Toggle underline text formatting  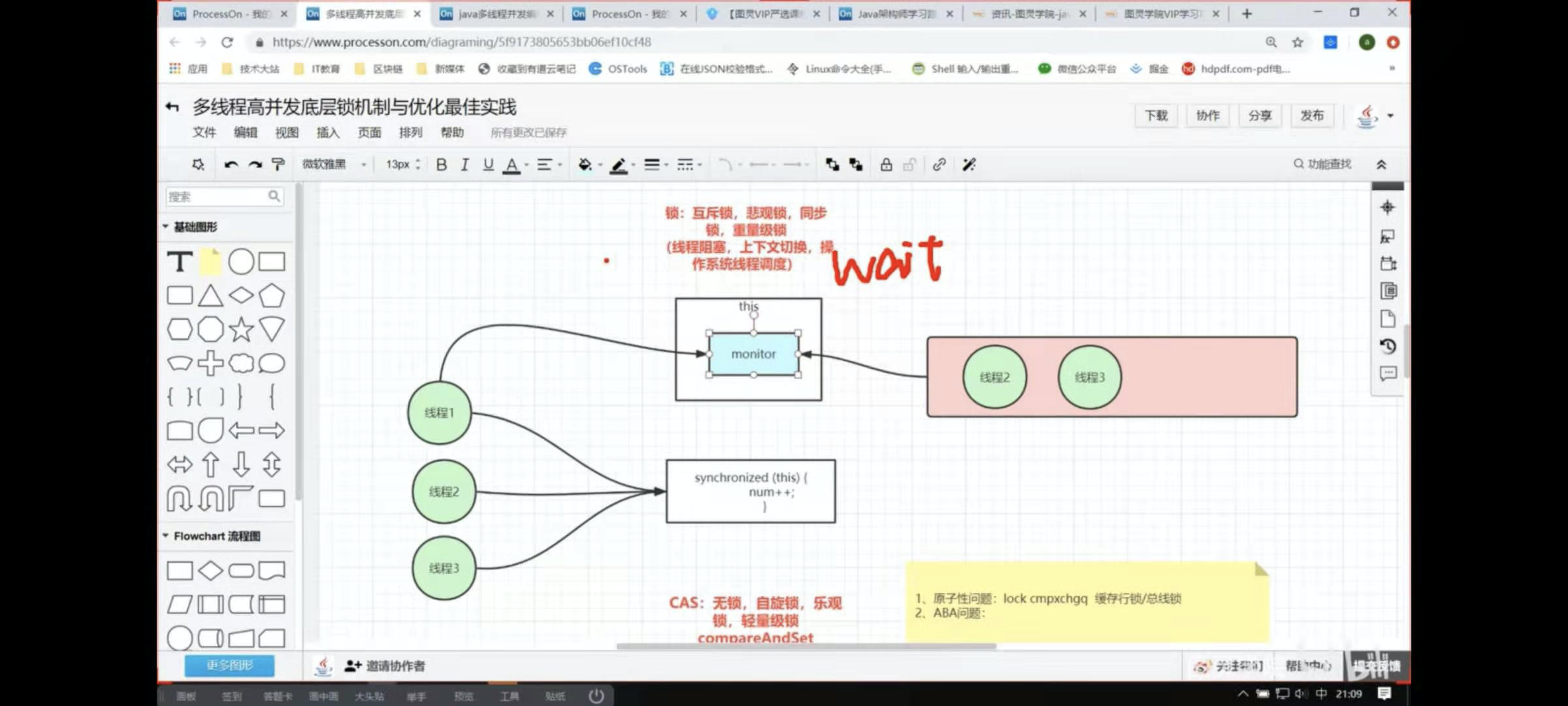[488, 165]
